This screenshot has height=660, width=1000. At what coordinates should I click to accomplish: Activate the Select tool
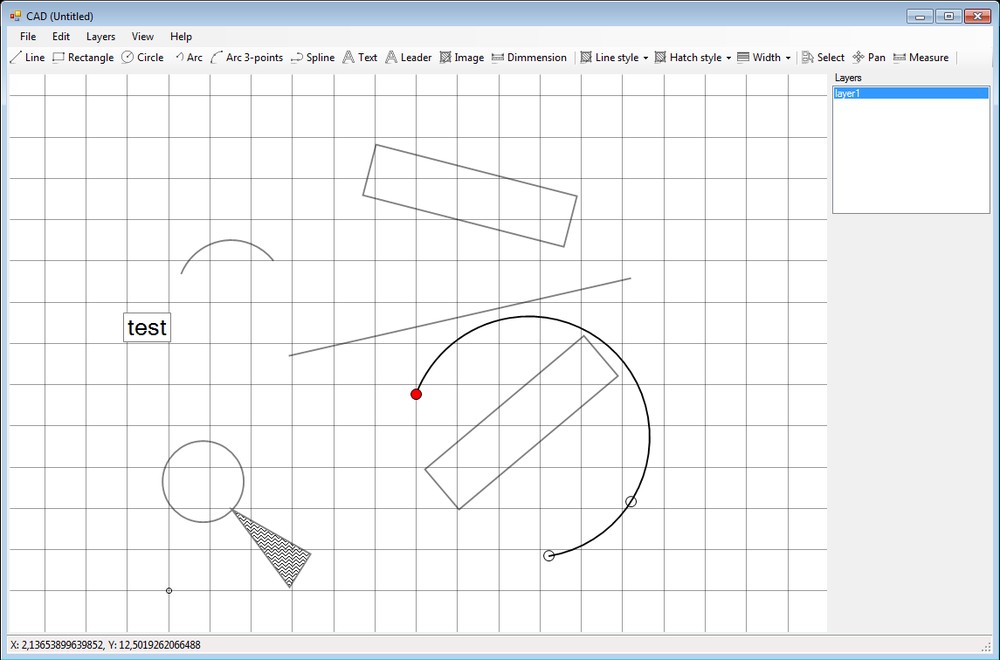click(x=823, y=57)
